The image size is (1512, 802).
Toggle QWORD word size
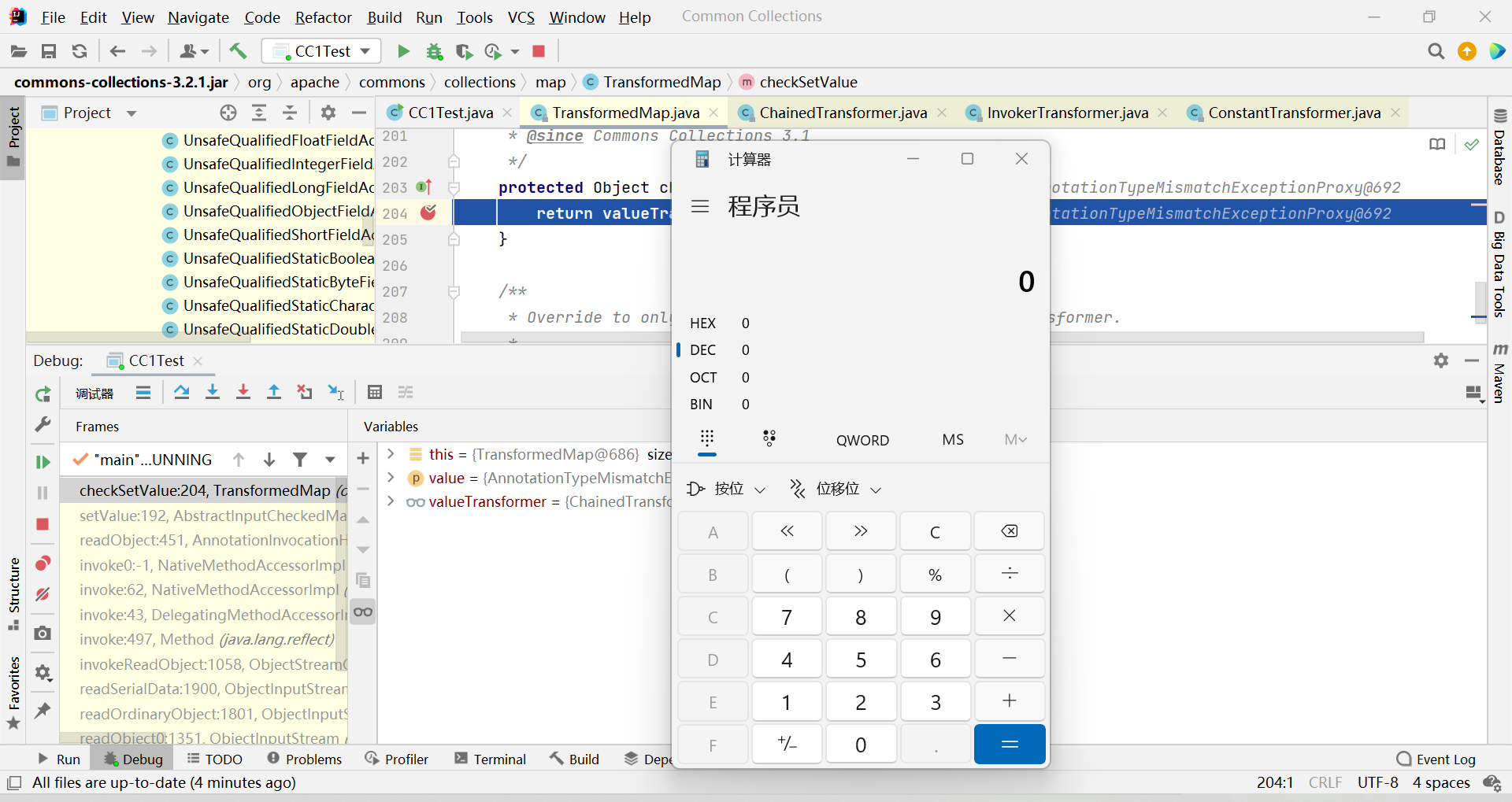coord(862,440)
